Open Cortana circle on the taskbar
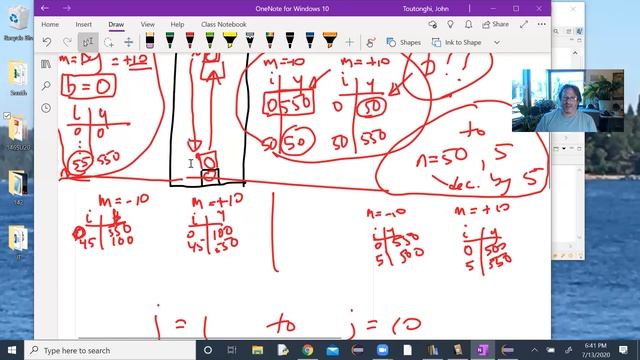640x360 pixels. (208, 350)
